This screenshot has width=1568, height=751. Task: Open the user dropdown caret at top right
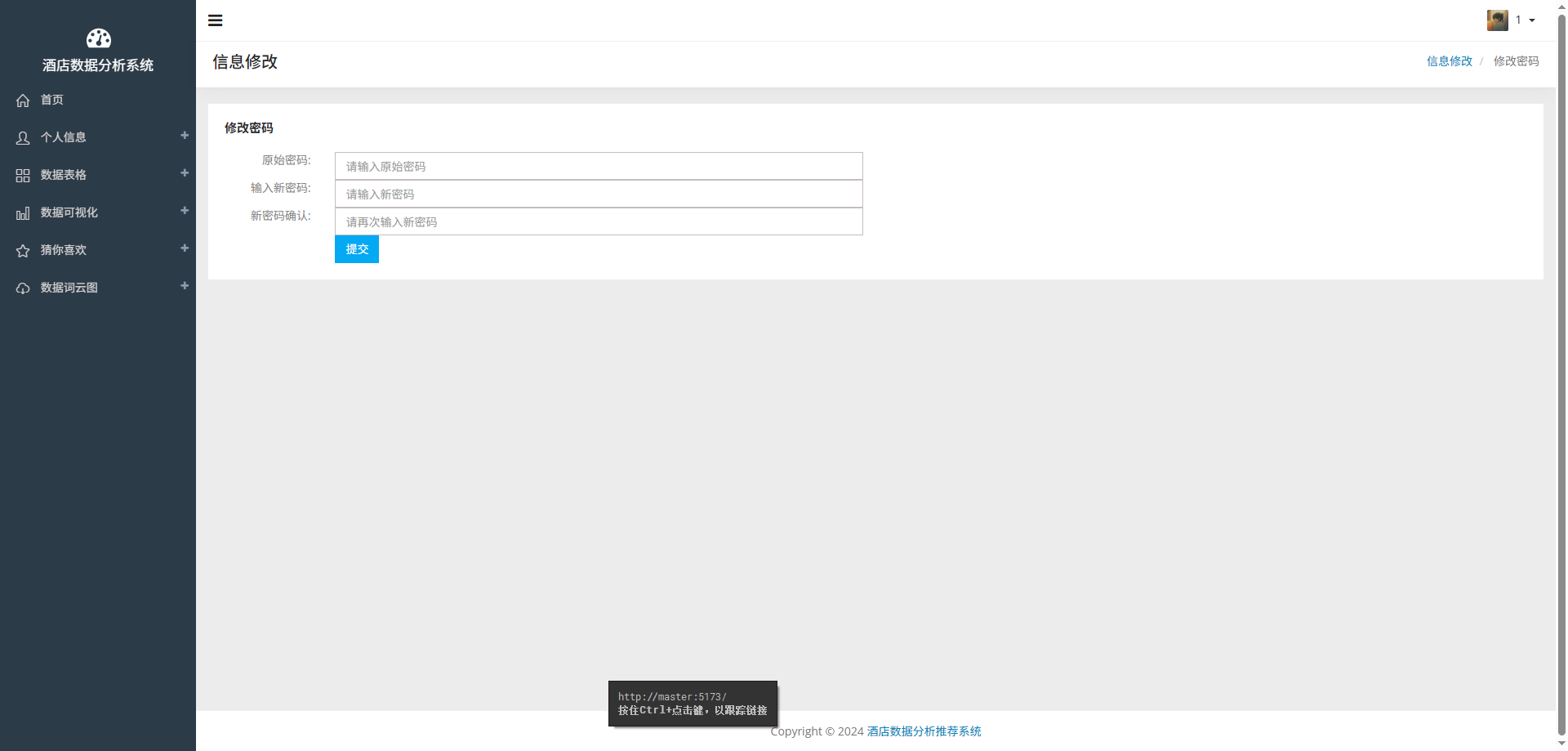pos(1532,20)
